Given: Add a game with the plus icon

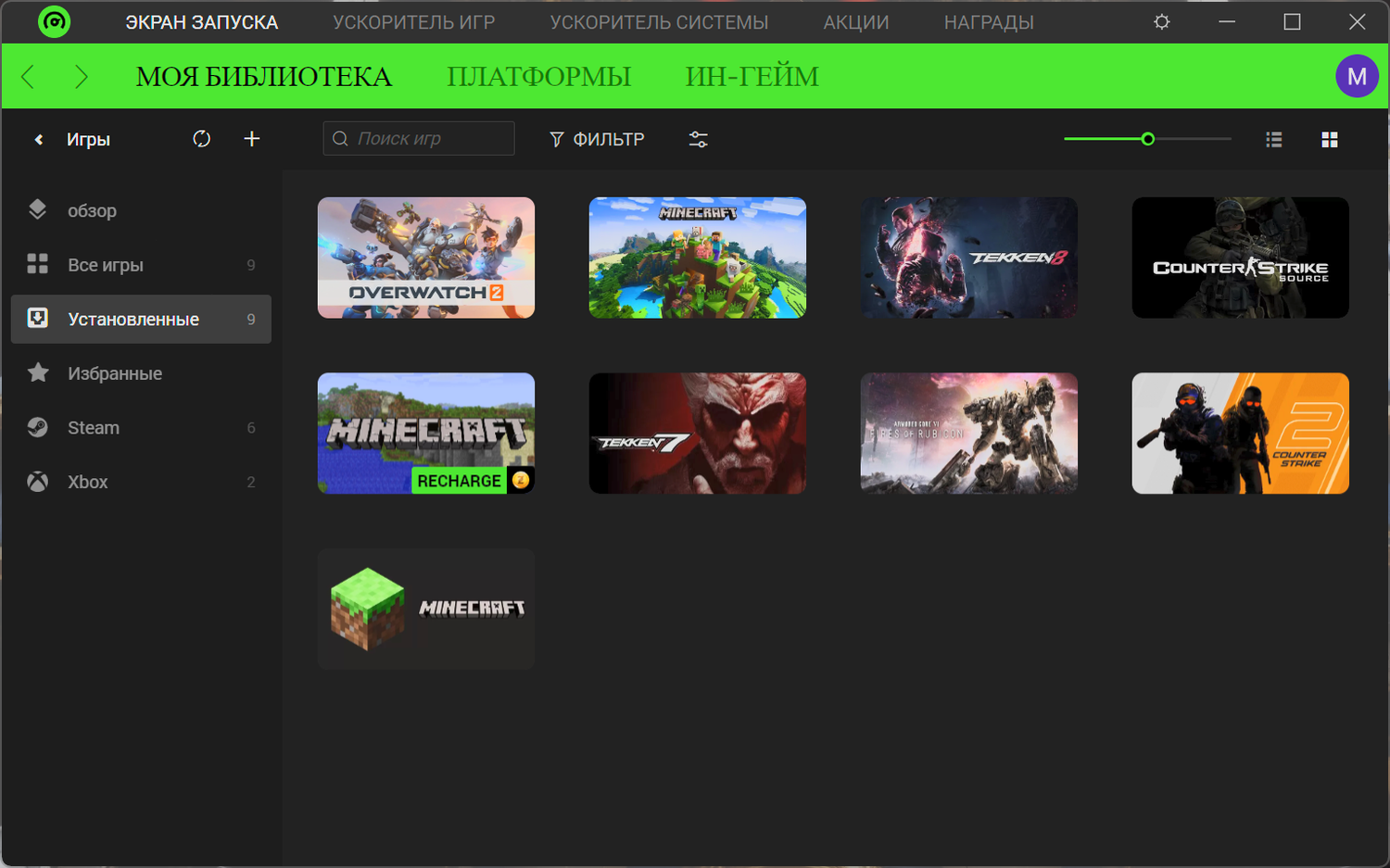Looking at the screenshot, I should pyautogui.click(x=252, y=139).
